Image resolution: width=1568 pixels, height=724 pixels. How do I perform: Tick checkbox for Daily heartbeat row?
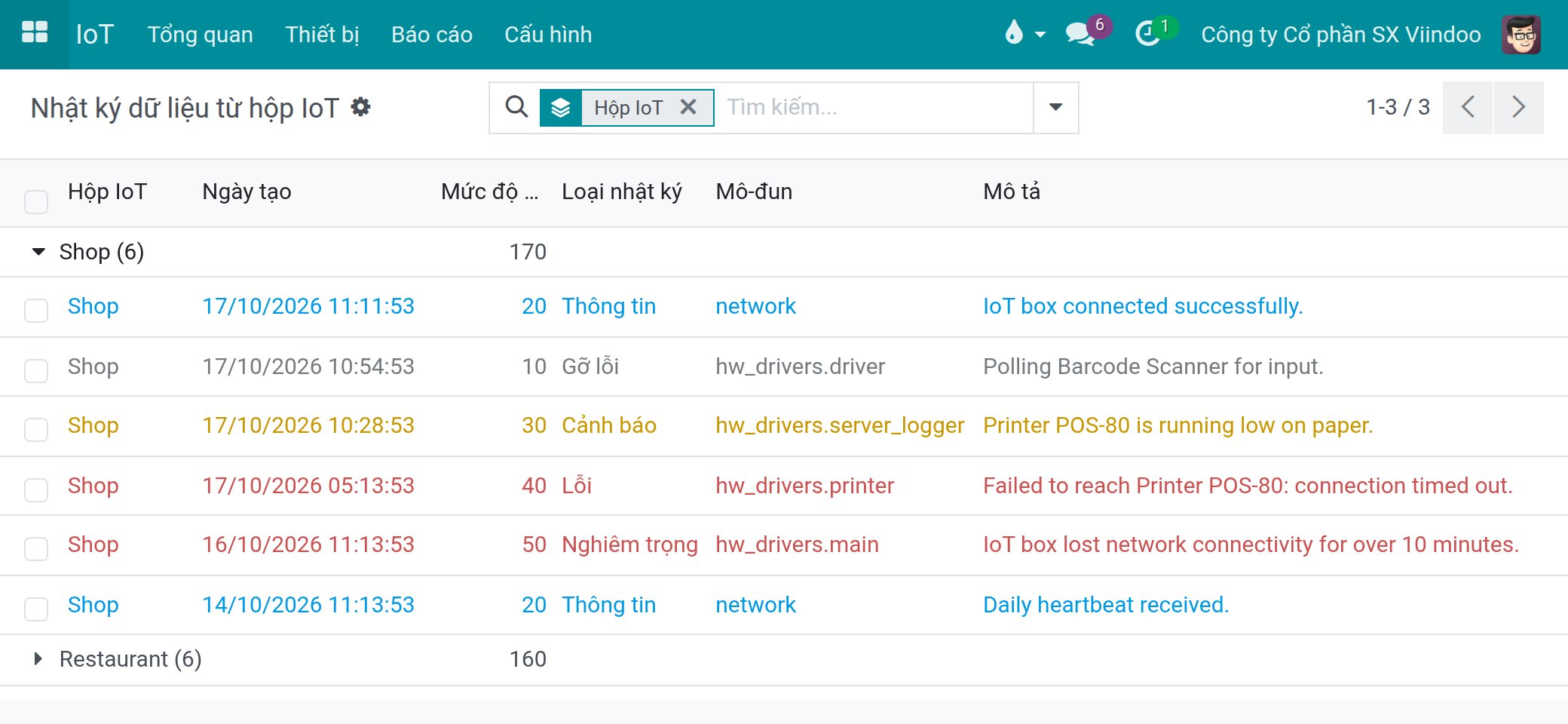tap(36, 609)
